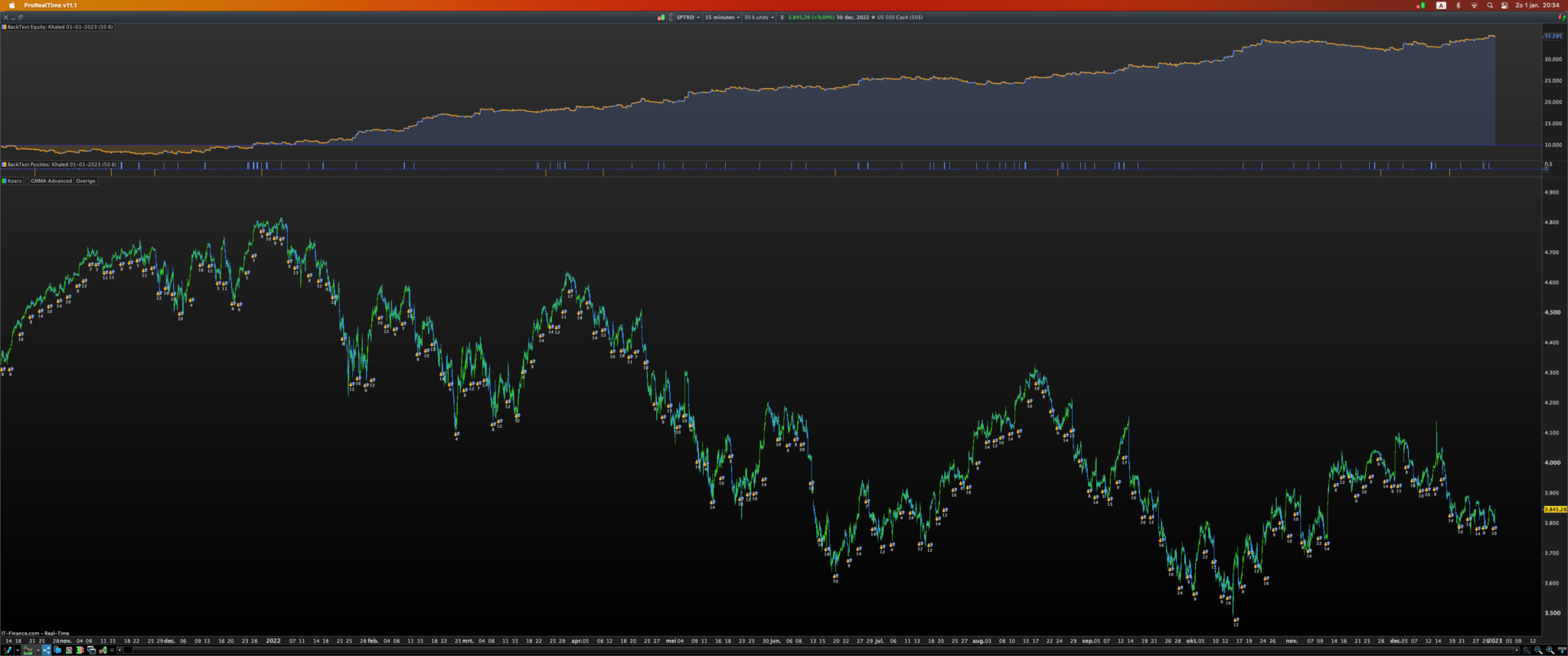Click the equity value tag 35.295
The image size is (1568, 656).
[1553, 36]
